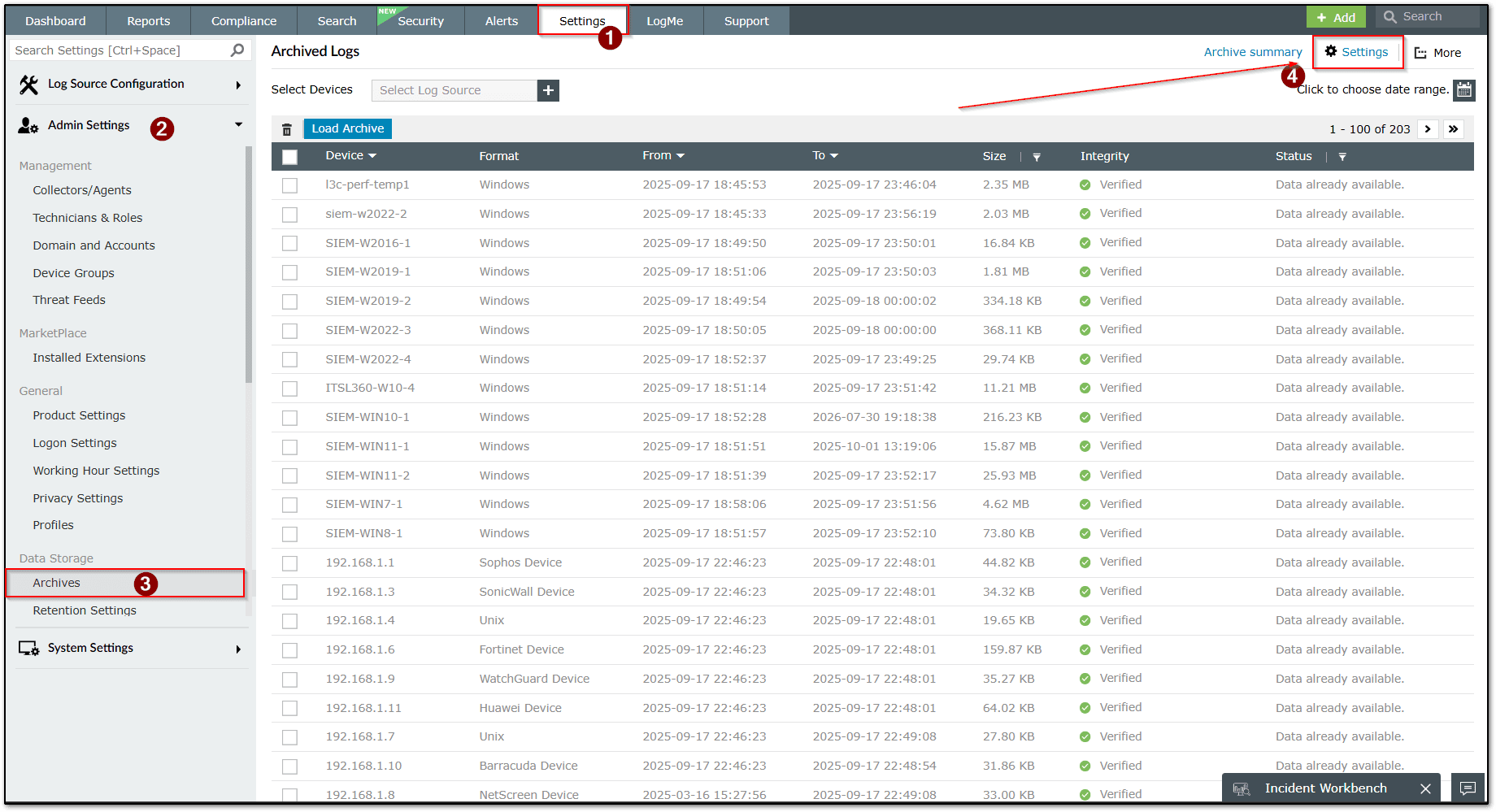Viewport: 1496px width, 812px height.
Task: Expand Log Source Configuration section
Action: (x=238, y=85)
